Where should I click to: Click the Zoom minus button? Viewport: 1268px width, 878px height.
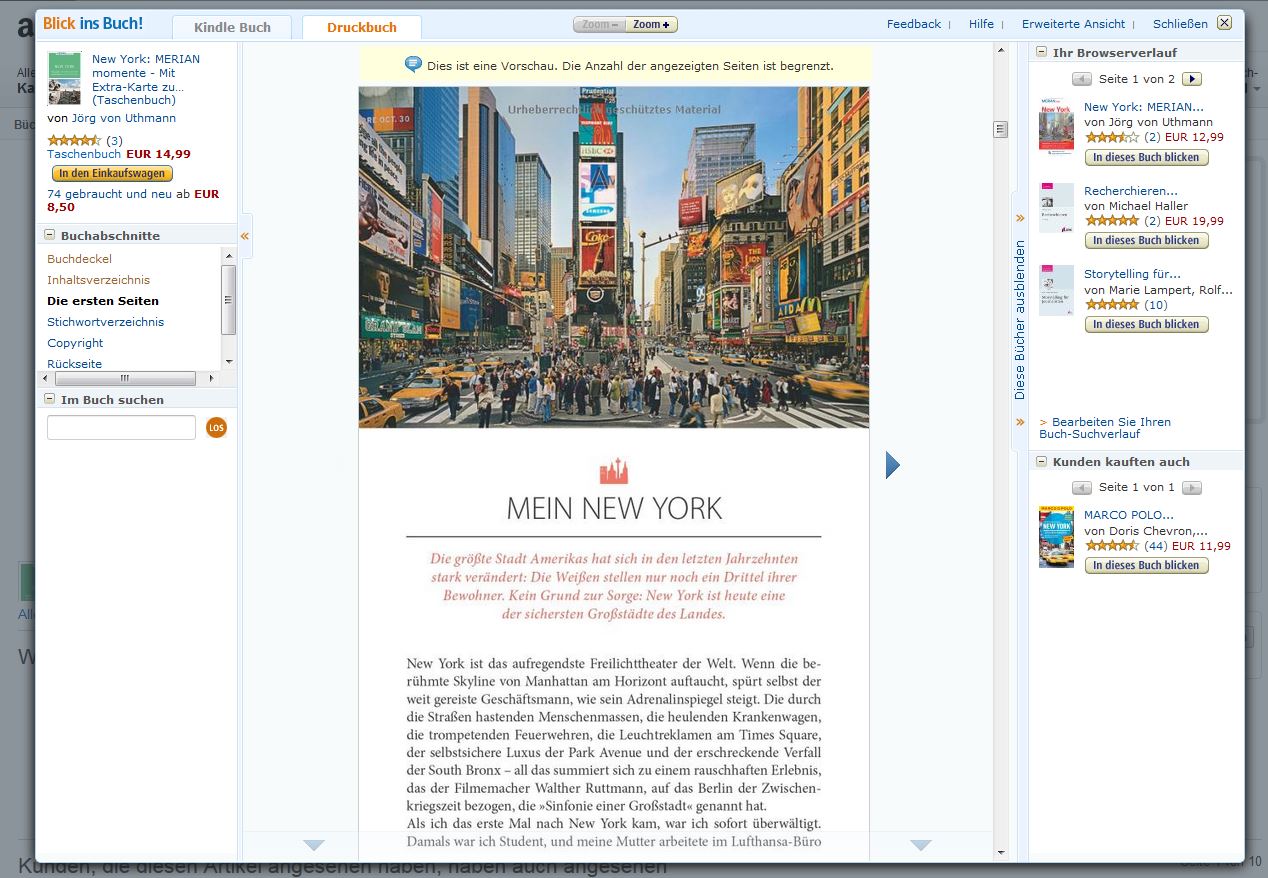[600, 24]
